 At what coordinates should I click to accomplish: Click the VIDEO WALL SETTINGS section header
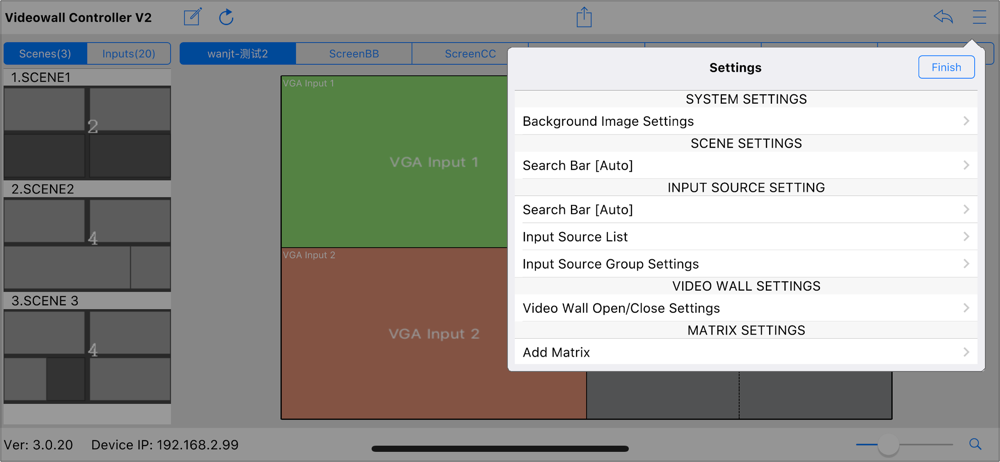(x=746, y=286)
